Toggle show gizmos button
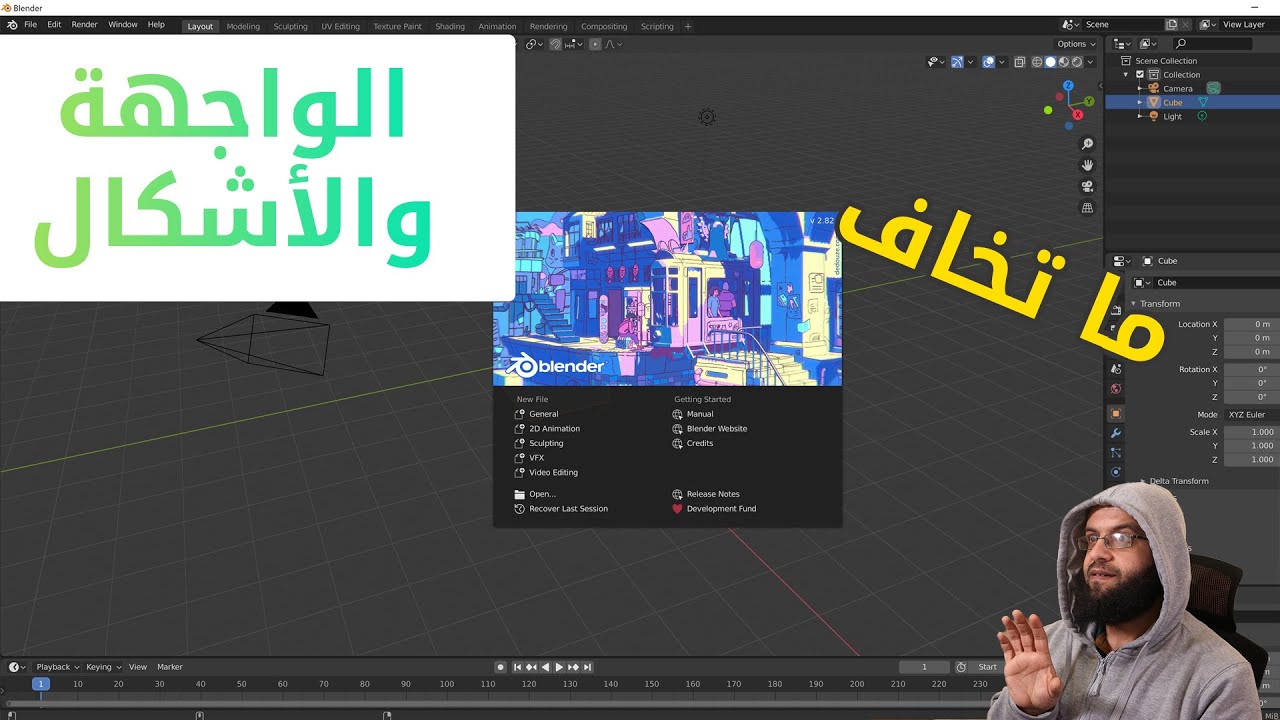 pyautogui.click(x=957, y=62)
